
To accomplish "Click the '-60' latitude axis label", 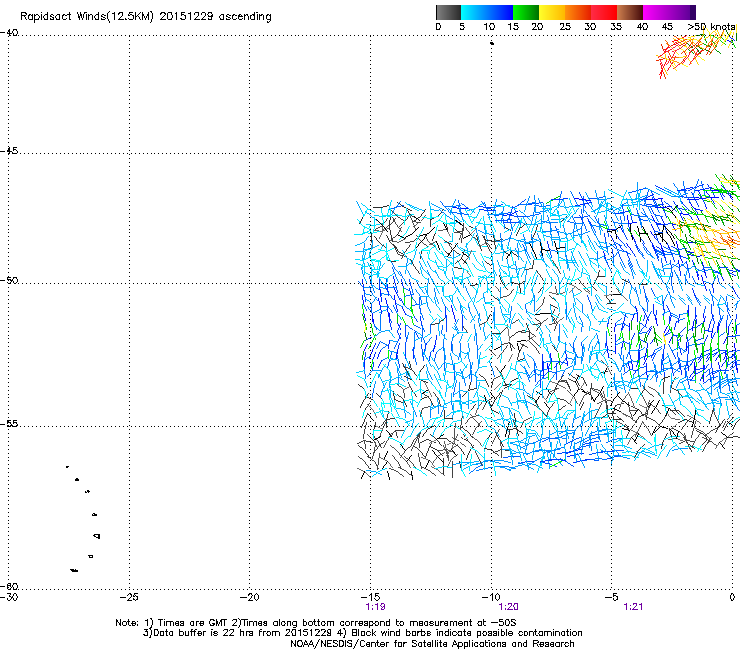I will (9, 586).
